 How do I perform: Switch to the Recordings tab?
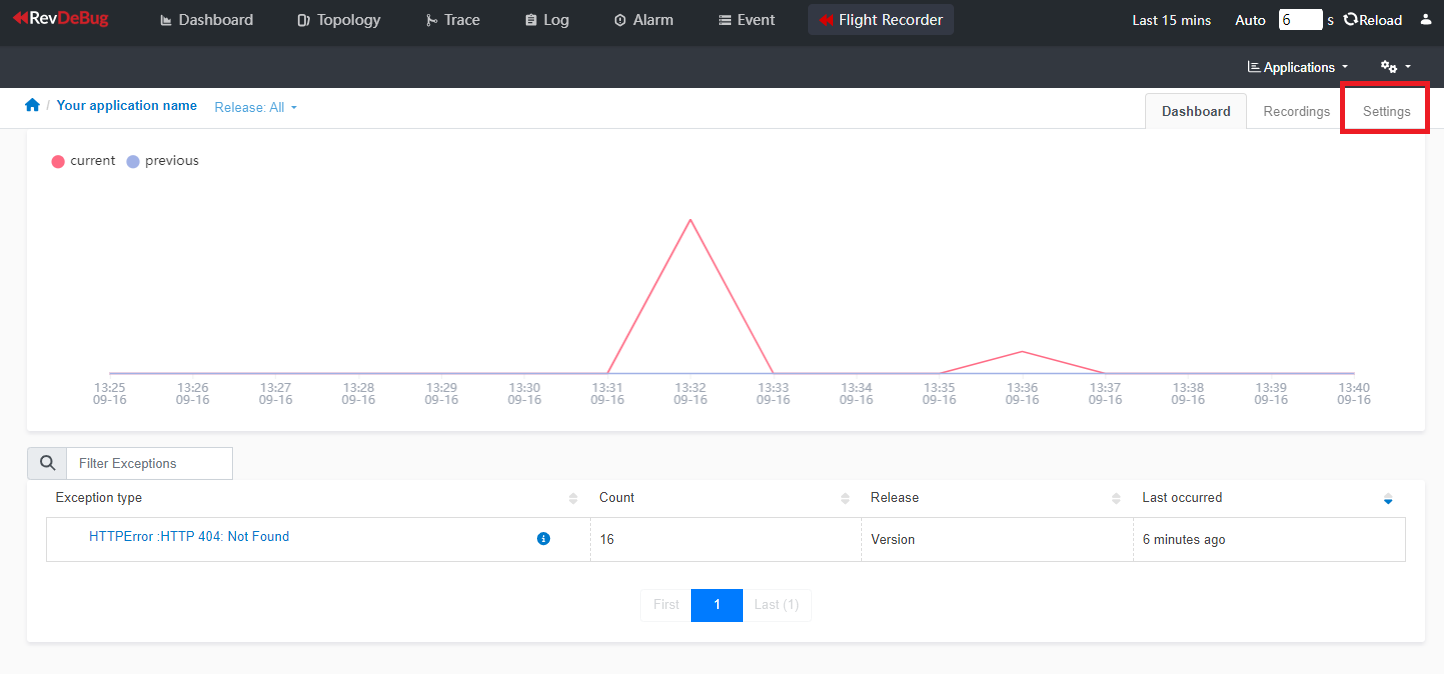pos(1296,111)
